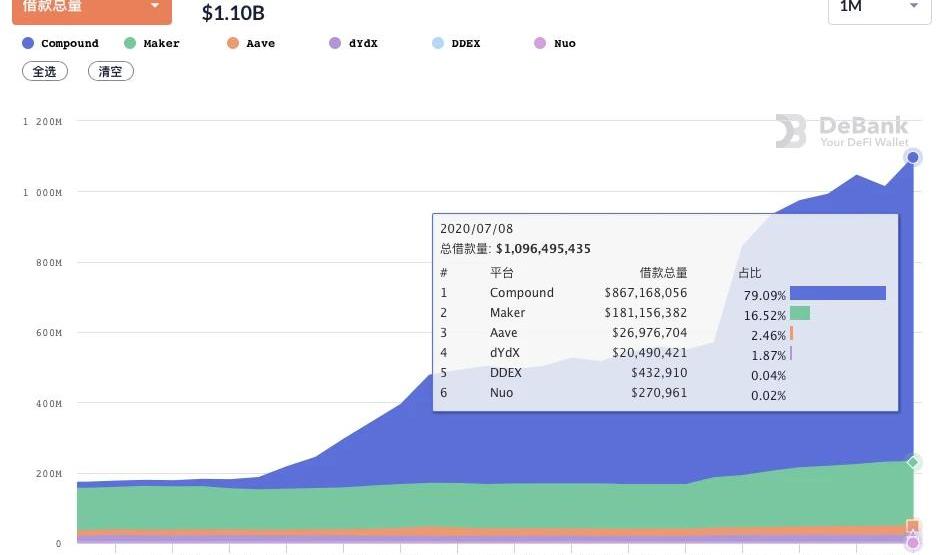Click the 600M y-axis label
This screenshot has height=555, width=941.
coord(49,333)
